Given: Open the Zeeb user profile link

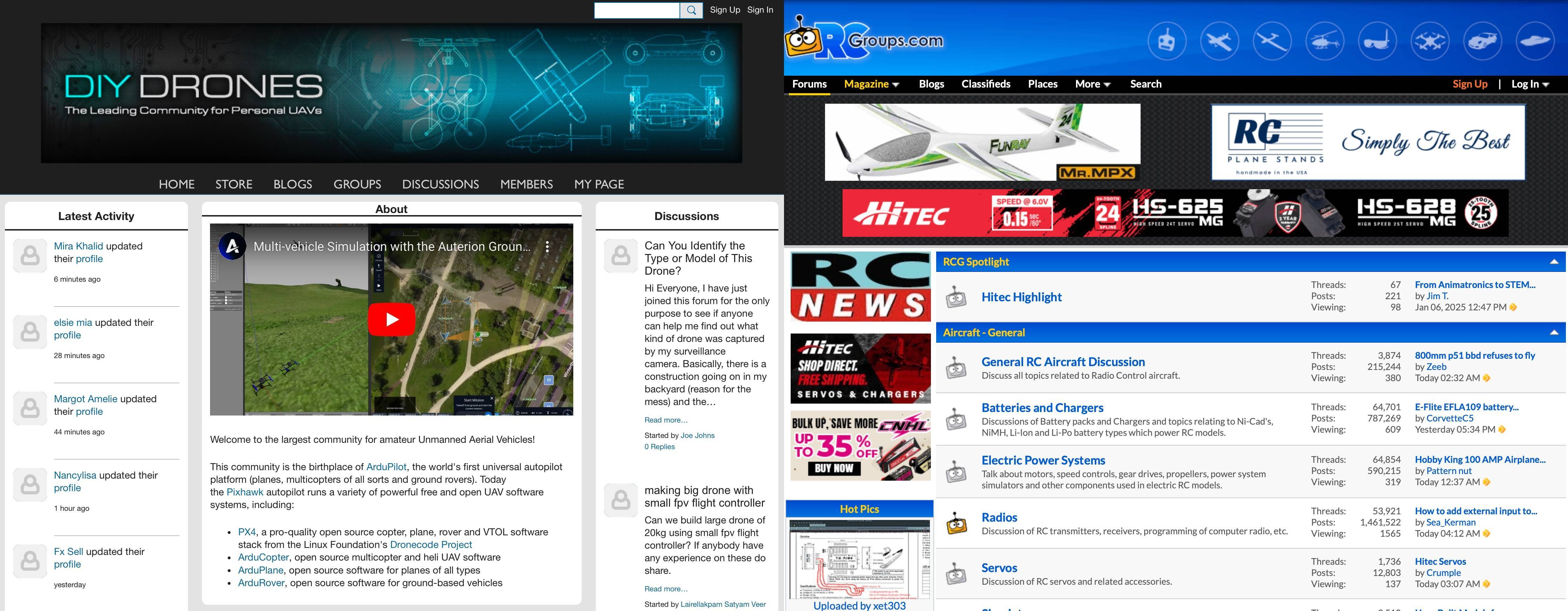Looking at the screenshot, I should pos(1436,366).
